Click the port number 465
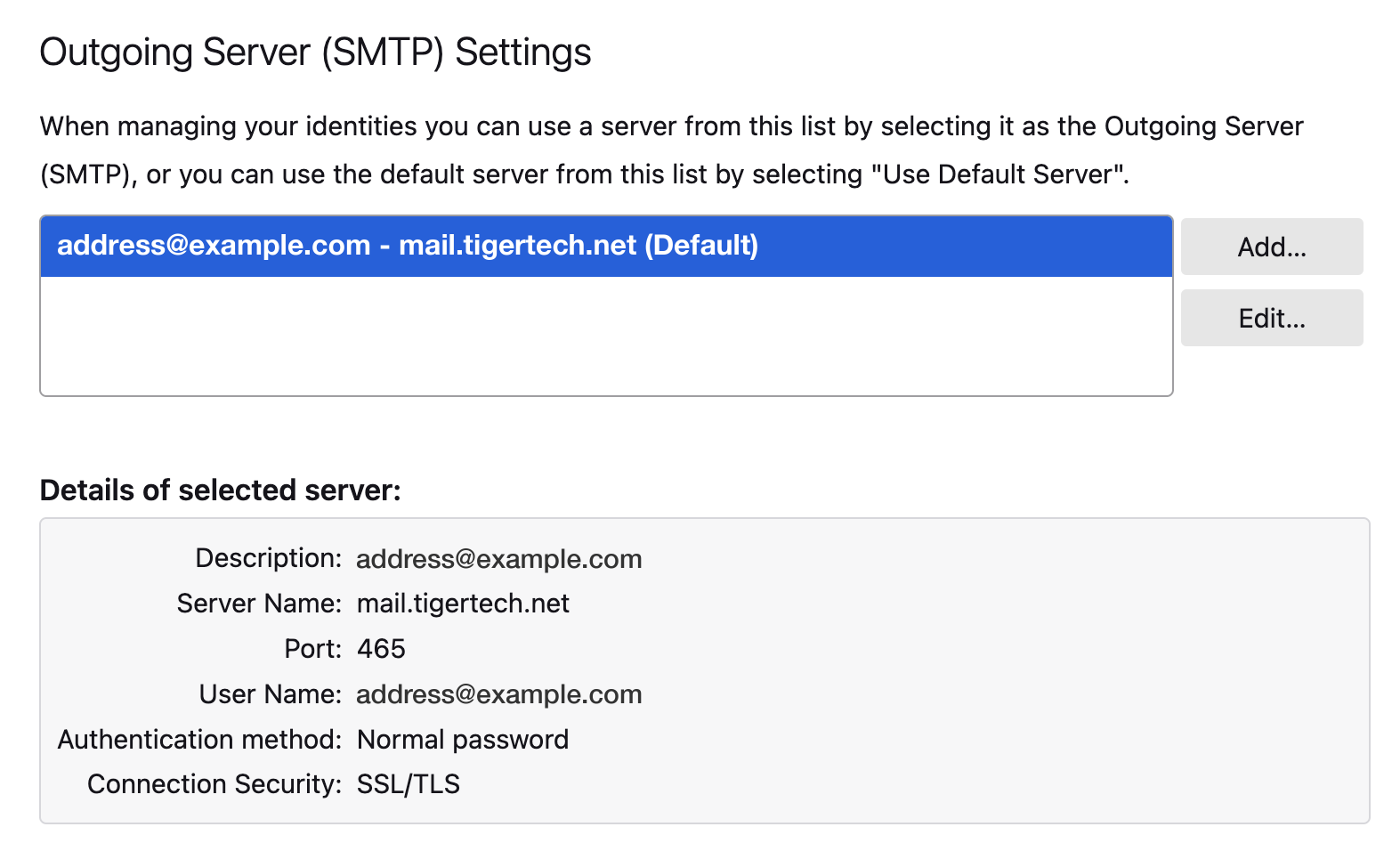Screen dimensions: 1400x843 pos(381,649)
